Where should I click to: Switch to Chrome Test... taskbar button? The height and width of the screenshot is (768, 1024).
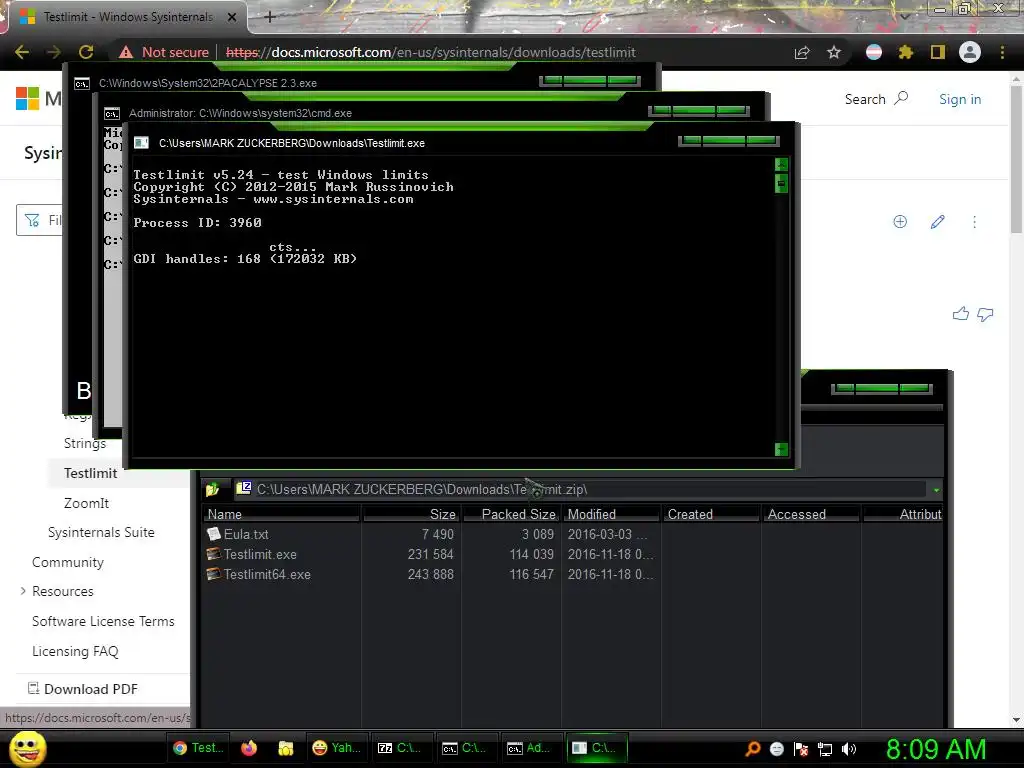[x=199, y=748]
